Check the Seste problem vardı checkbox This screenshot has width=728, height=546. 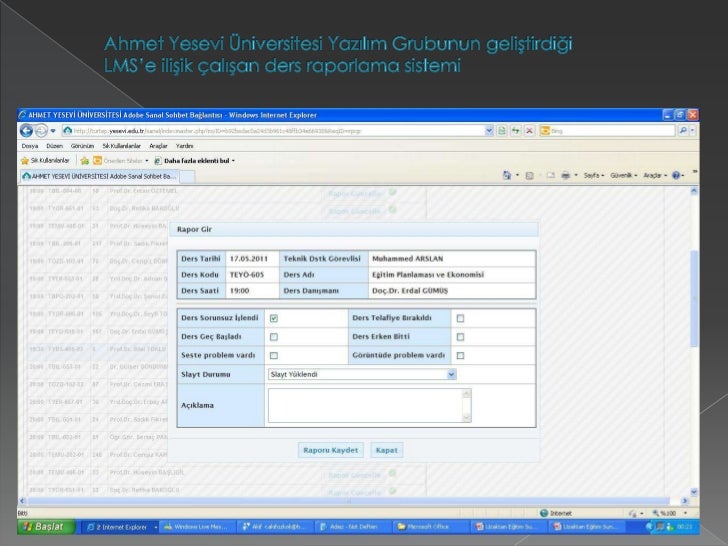click(x=274, y=355)
